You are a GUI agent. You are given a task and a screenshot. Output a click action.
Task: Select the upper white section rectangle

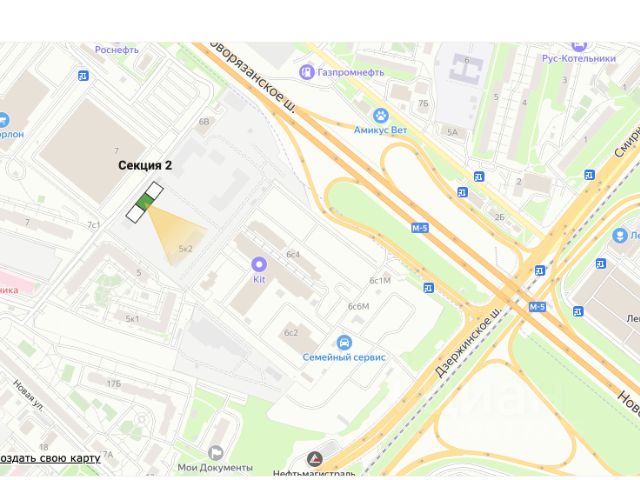point(155,190)
